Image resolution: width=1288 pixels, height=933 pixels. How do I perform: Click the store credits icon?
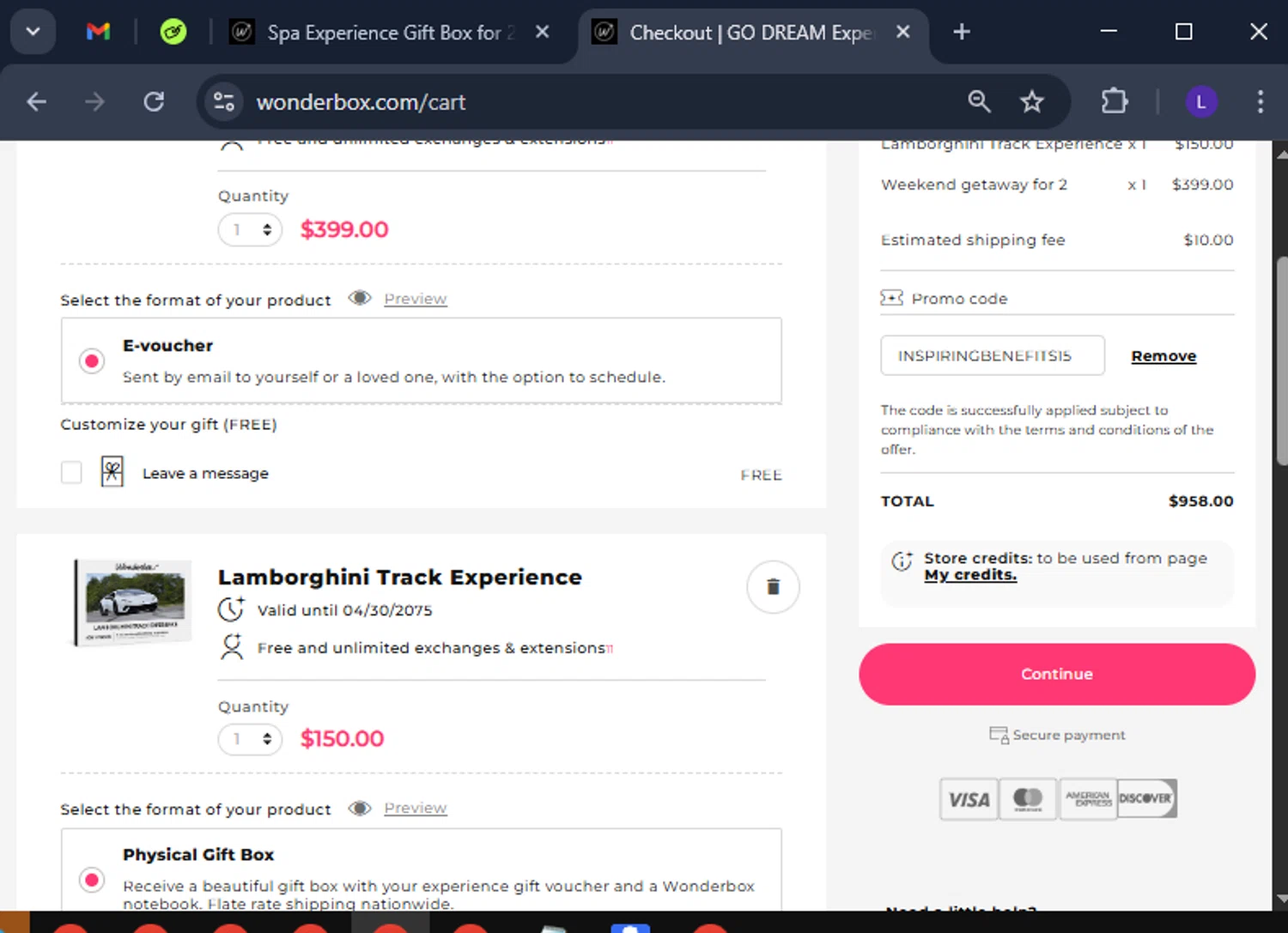902,560
